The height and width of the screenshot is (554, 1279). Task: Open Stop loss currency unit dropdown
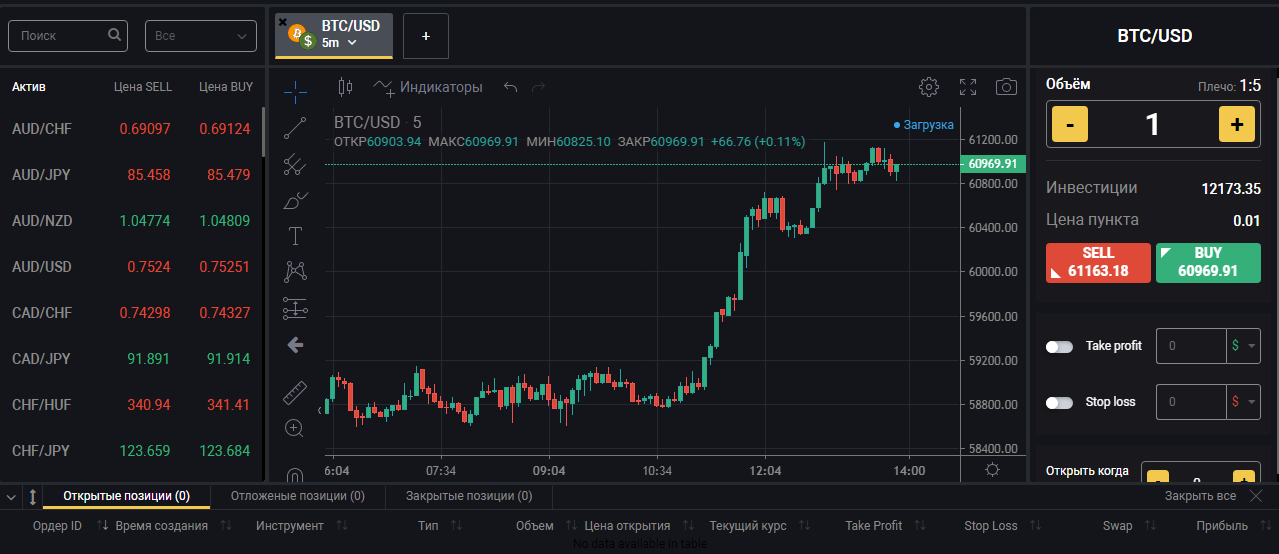(1244, 402)
